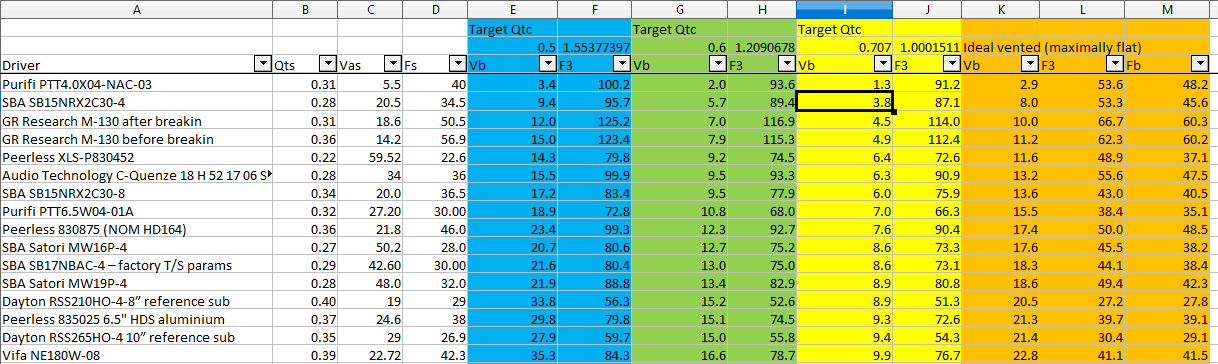
Task: Open the Fs column filter dropdown
Action: pos(458,65)
